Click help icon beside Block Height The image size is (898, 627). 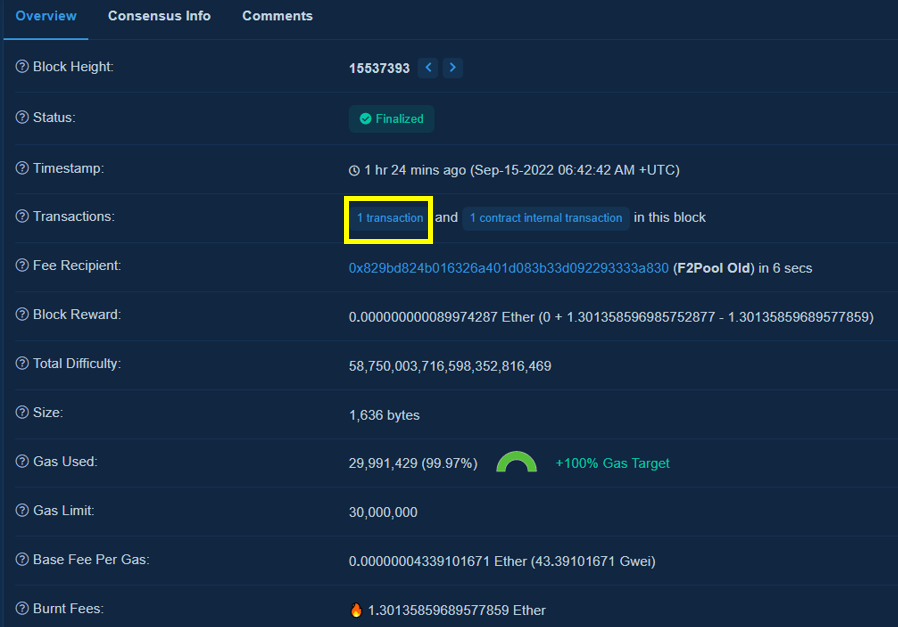tap(22, 66)
